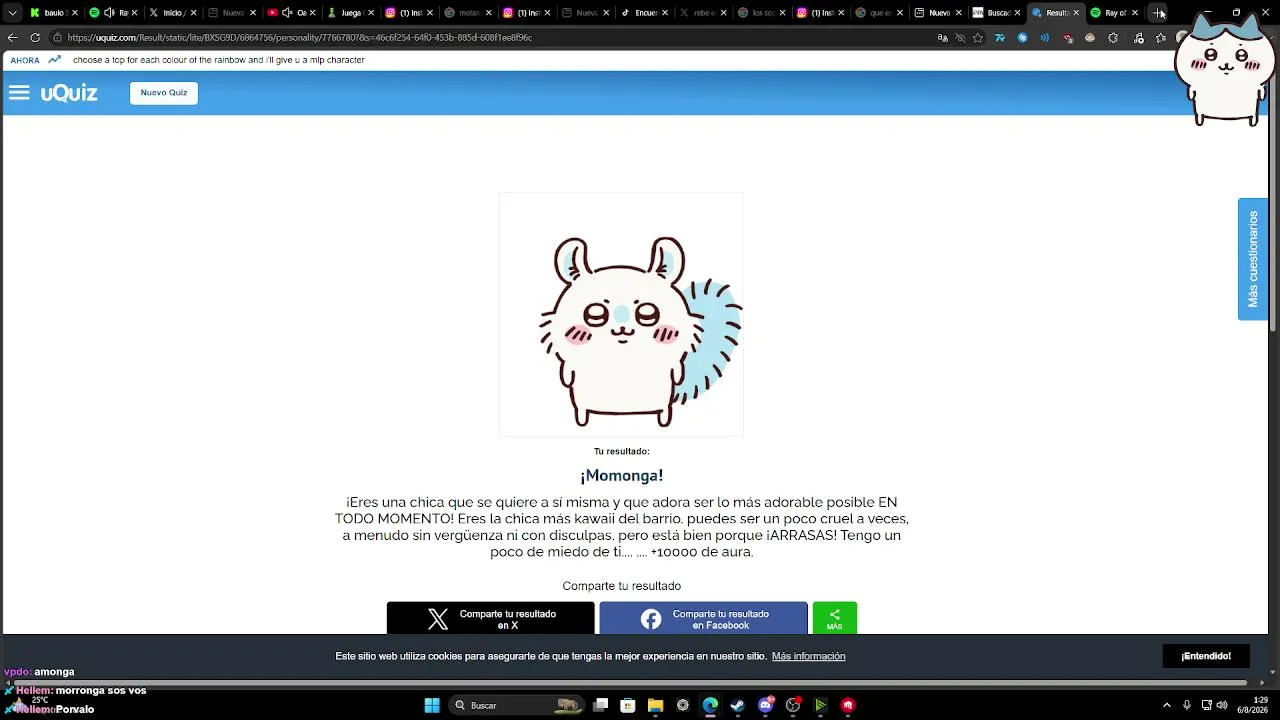Start a Nuevo Quiz
The width and height of the screenshot is (1280, 720).
tap(164, 93)
